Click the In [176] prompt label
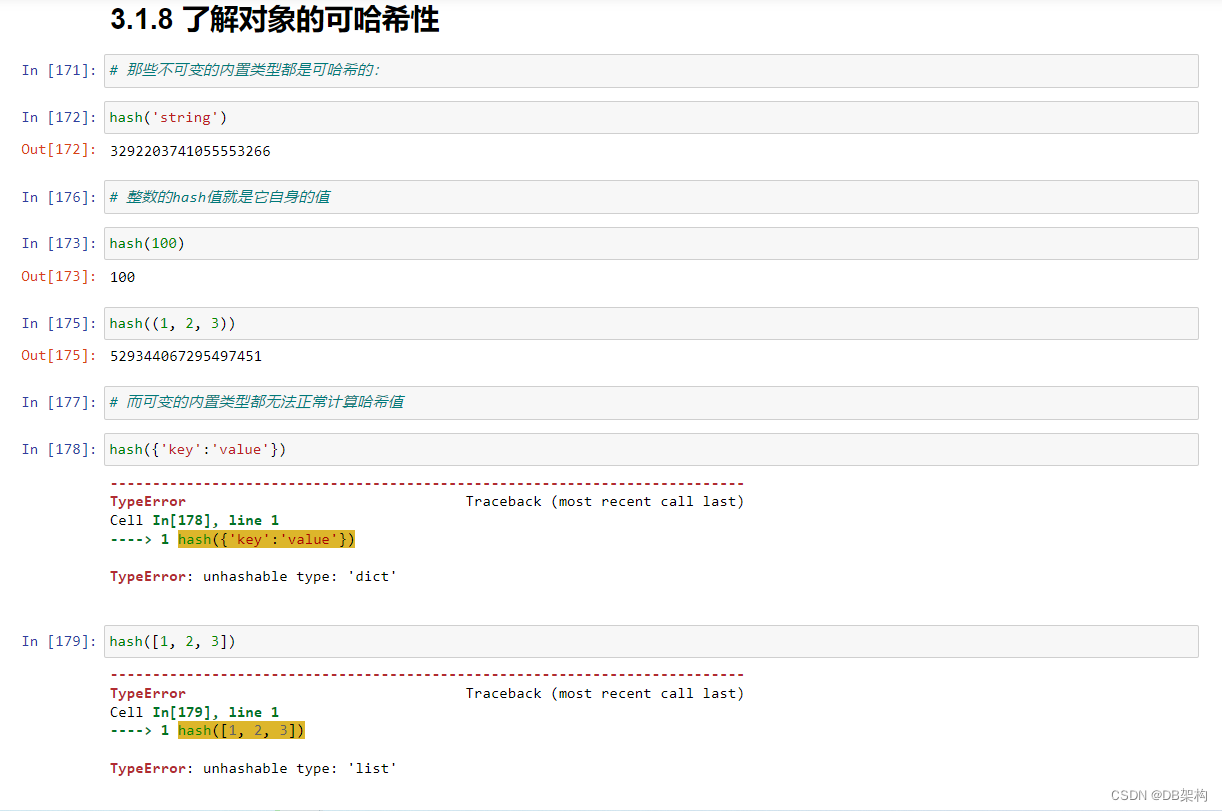 point(59,197)
